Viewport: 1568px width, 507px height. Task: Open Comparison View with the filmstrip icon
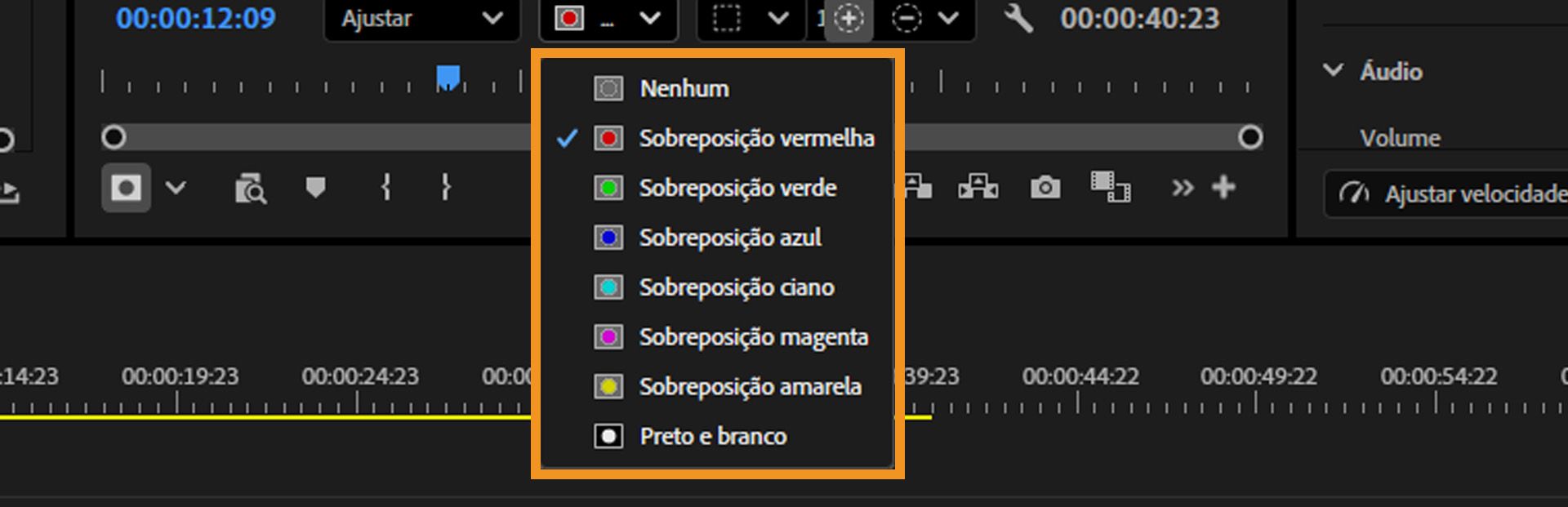point(1111,187)
